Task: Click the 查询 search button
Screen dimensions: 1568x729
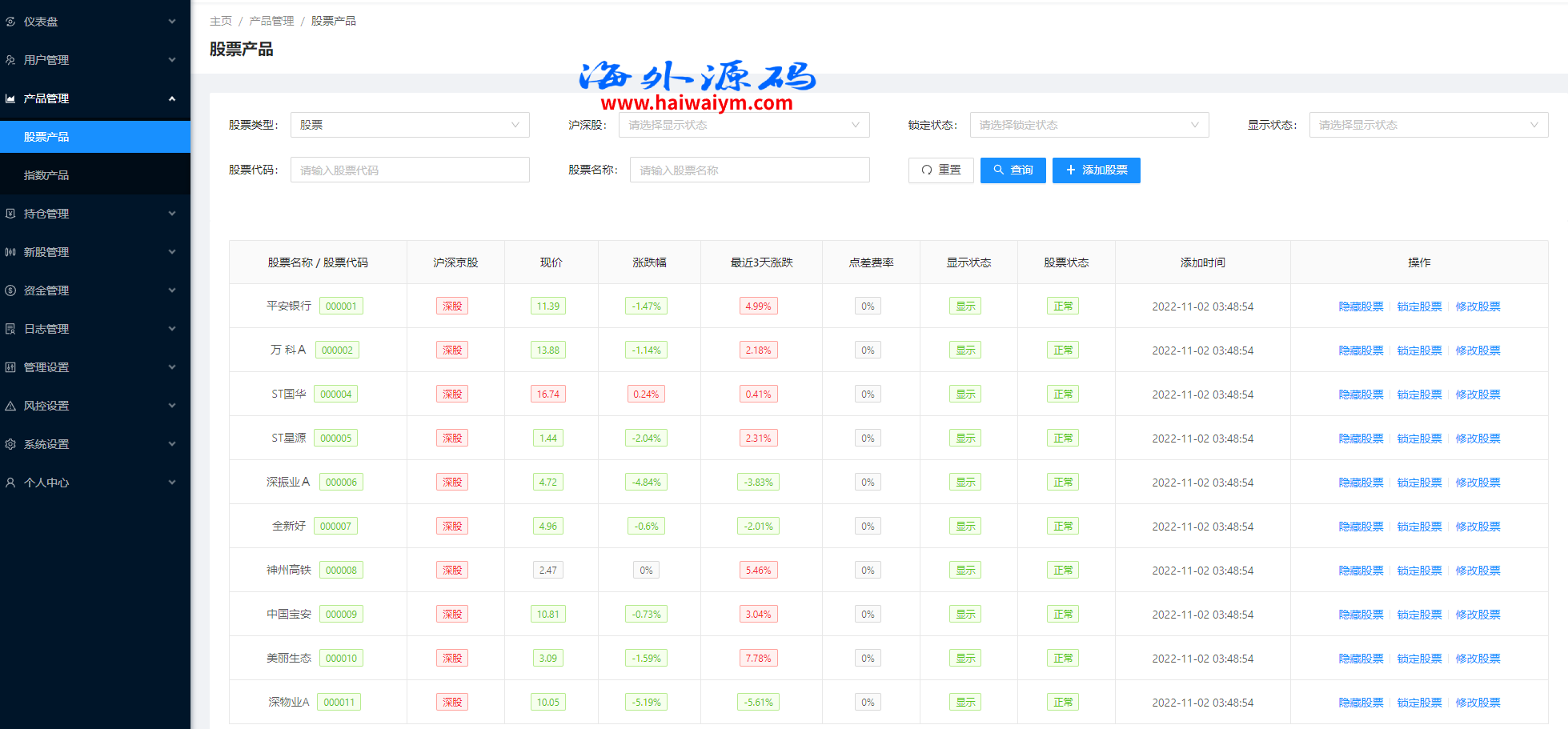Action: pos(1013,170)
